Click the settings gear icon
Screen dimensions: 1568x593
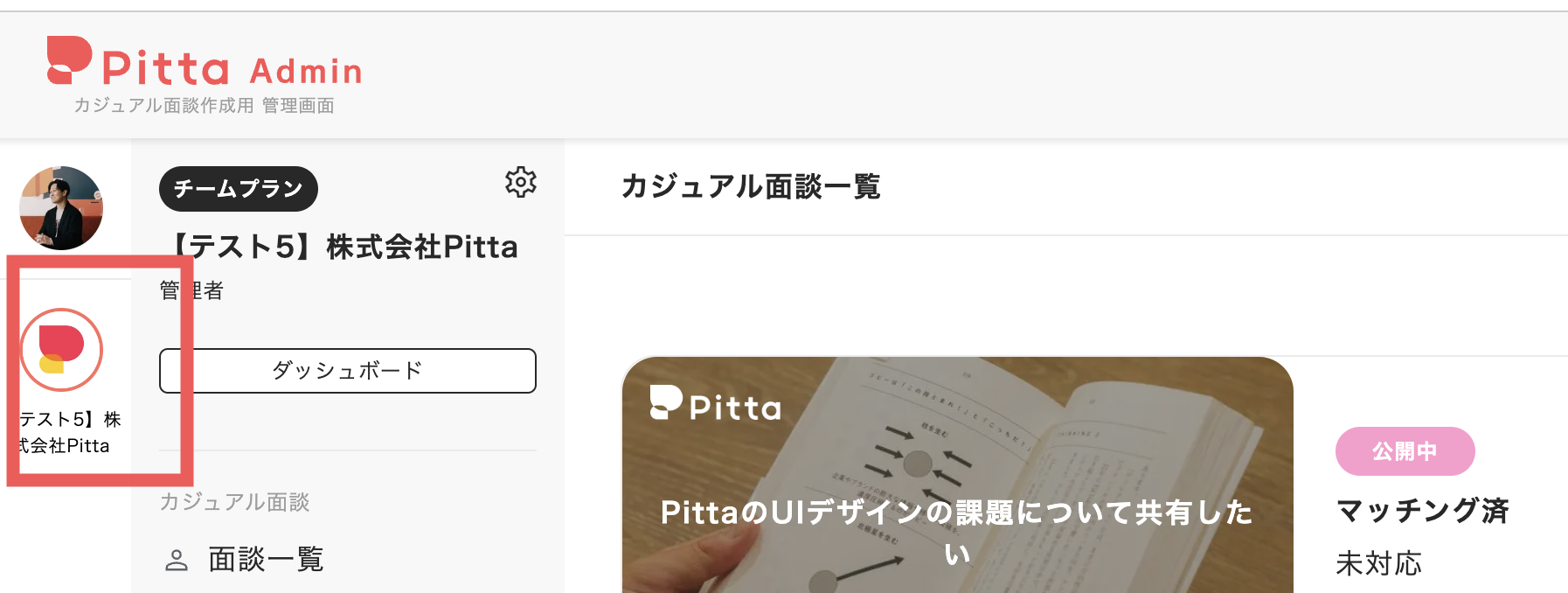click(521, 183)
